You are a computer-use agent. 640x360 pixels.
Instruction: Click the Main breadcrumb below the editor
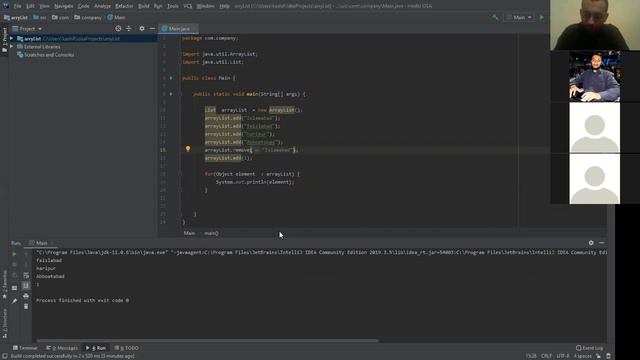189,233
